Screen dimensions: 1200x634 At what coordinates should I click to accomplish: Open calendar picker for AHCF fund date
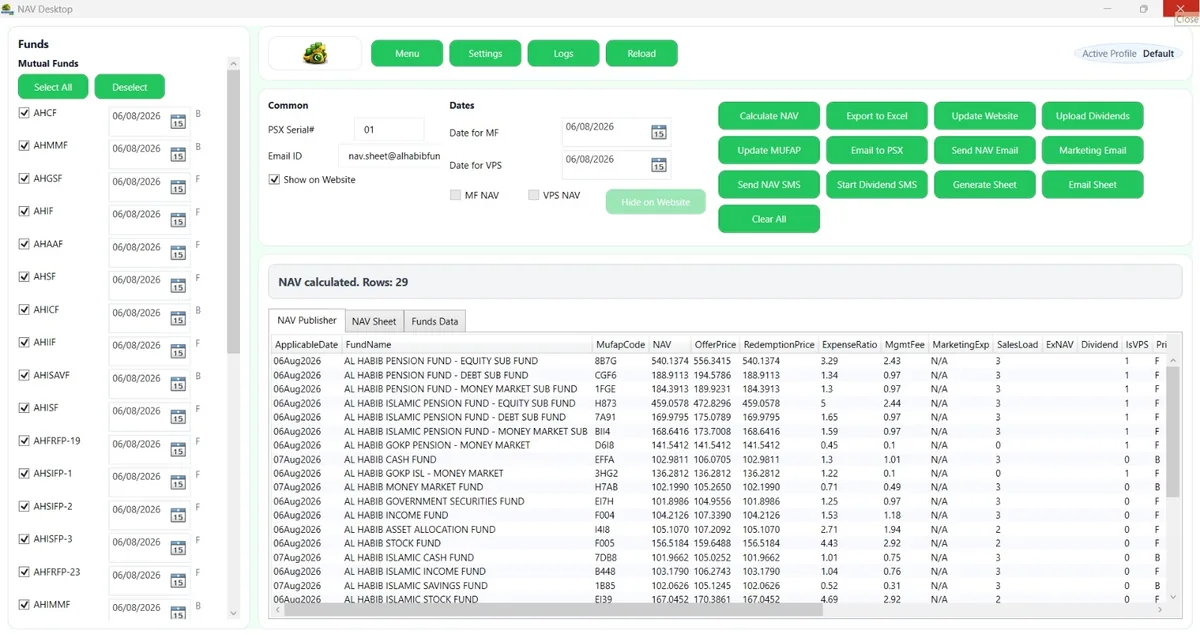click(178, 122)
